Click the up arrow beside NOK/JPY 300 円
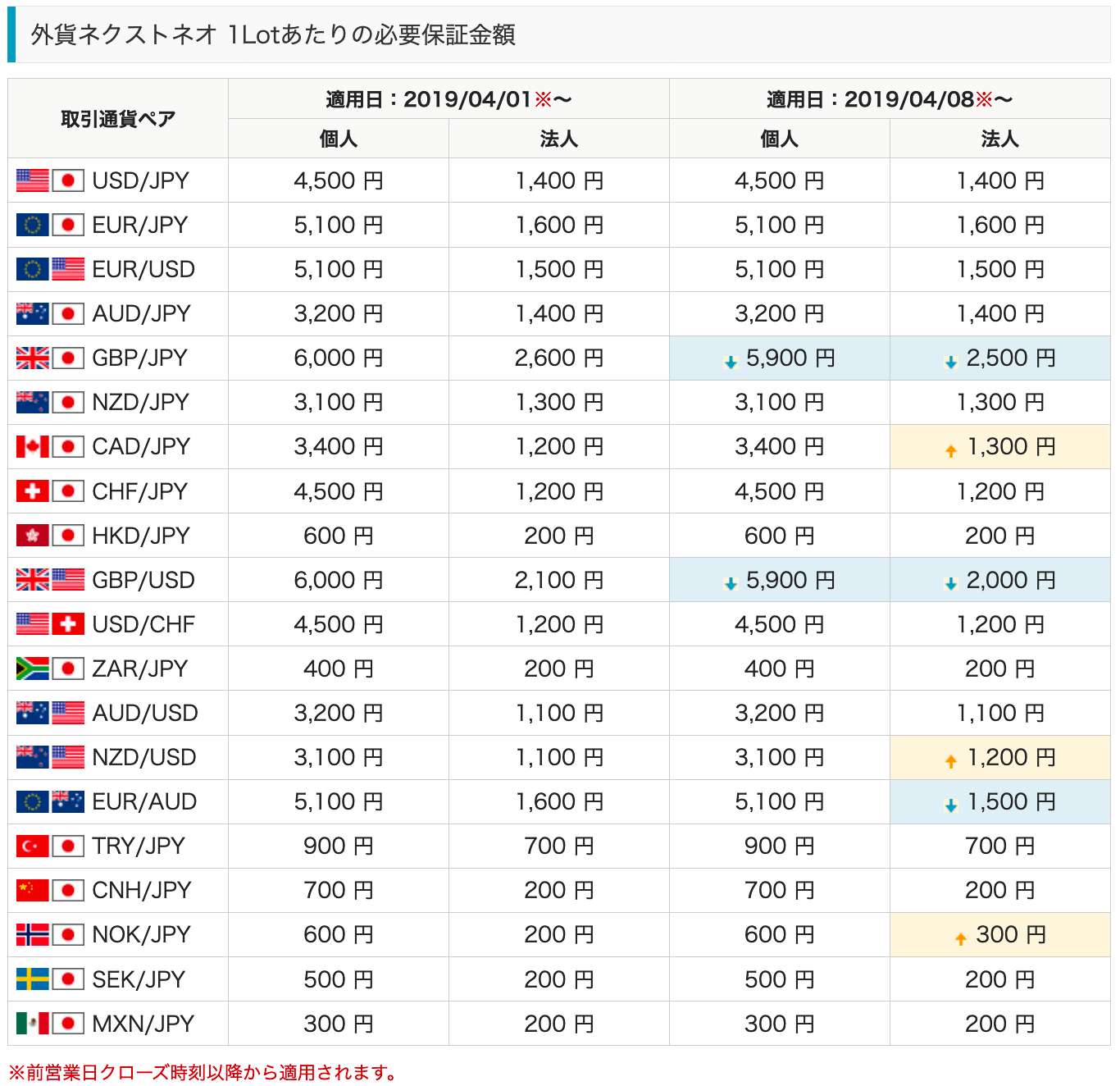1120x1086 pixels. click(961, 938)
